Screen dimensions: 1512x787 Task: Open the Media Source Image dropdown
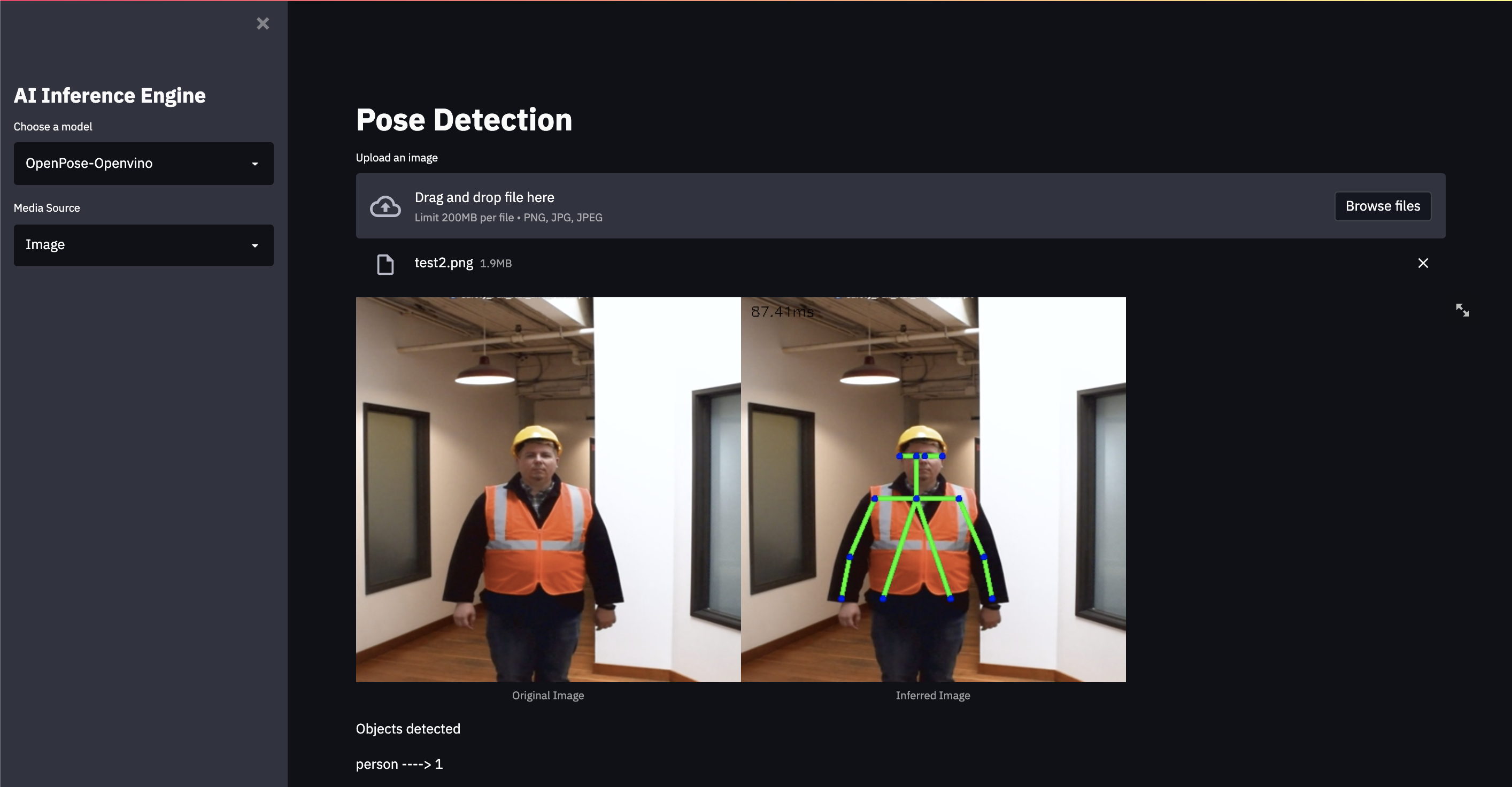coord(143,245)
